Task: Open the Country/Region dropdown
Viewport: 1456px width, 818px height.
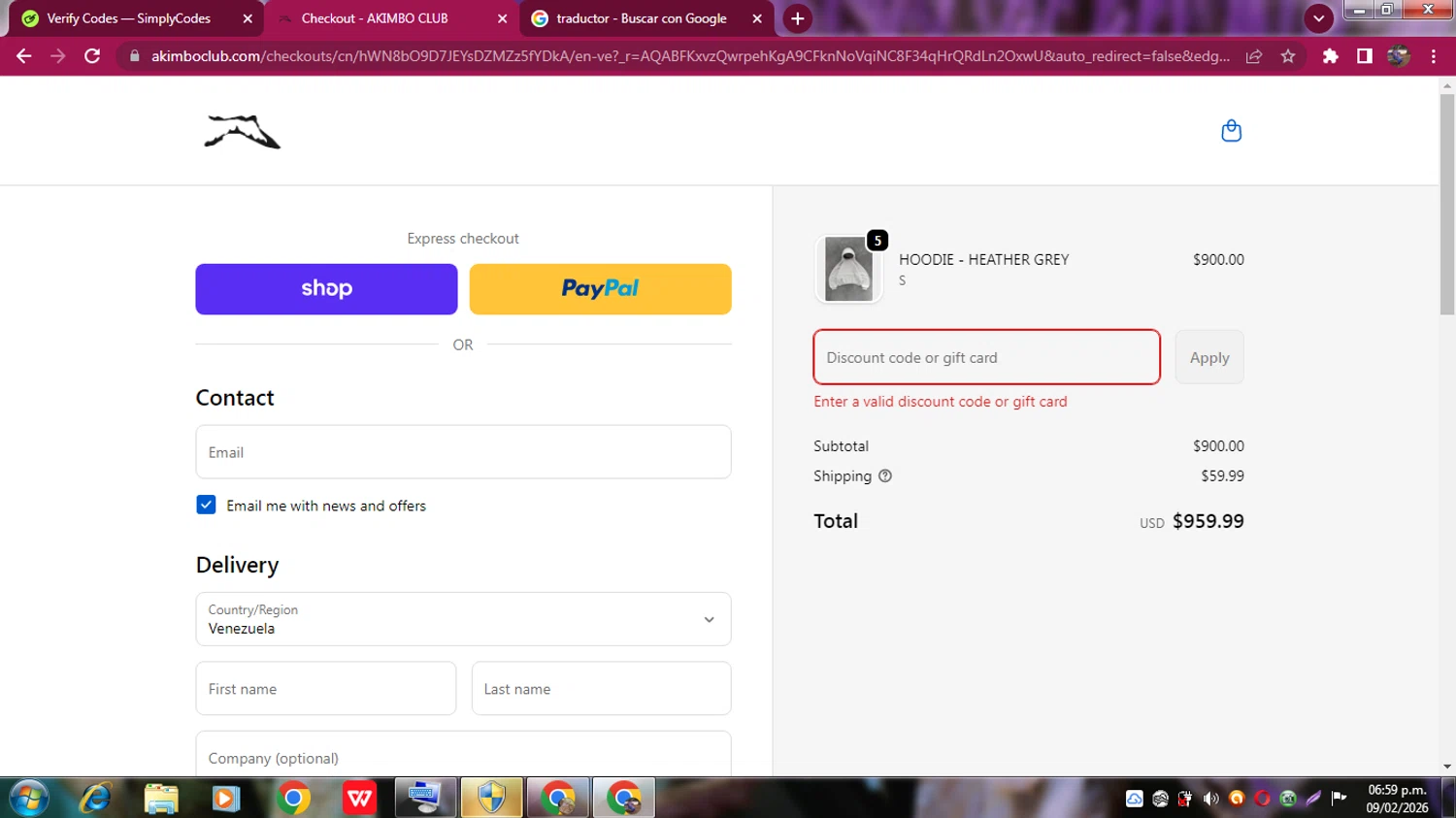Action: 463,619
